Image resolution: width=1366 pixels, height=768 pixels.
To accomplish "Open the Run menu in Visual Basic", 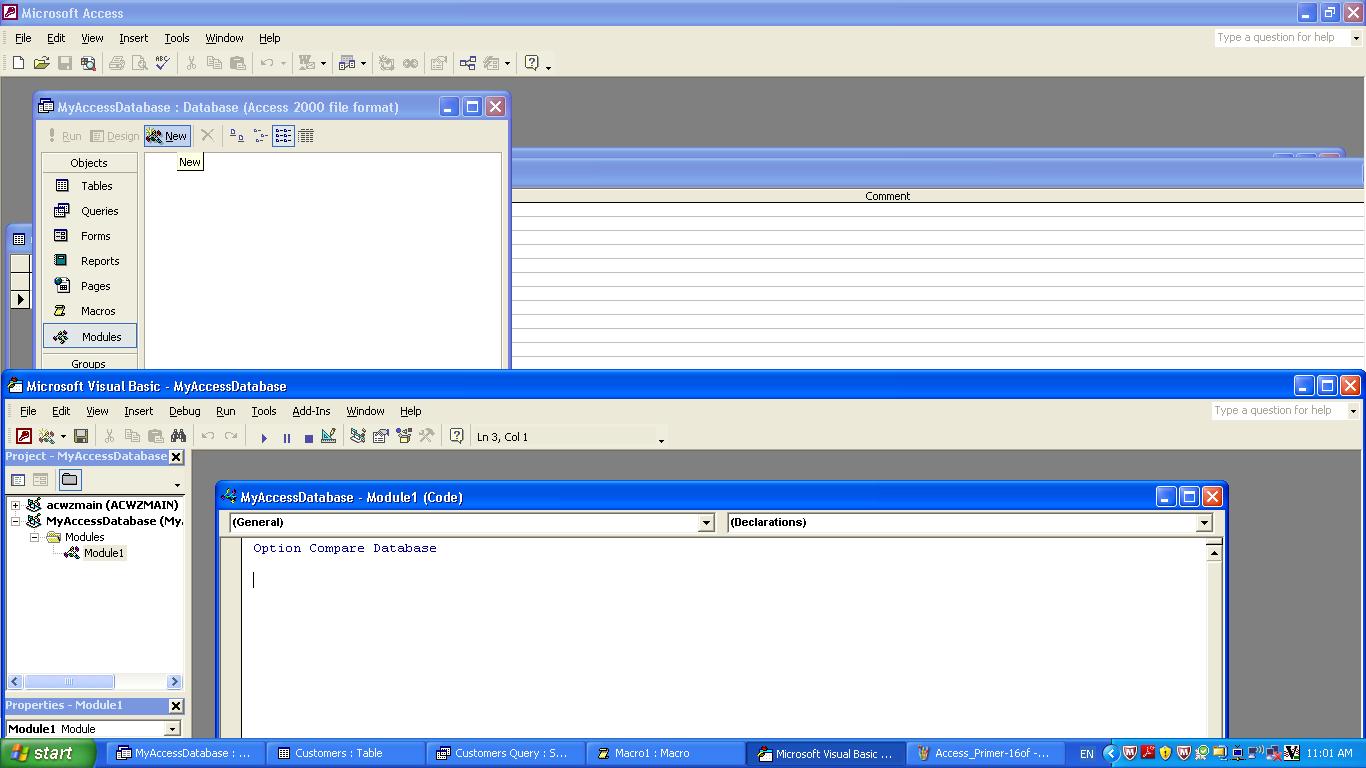I will 225,411.
